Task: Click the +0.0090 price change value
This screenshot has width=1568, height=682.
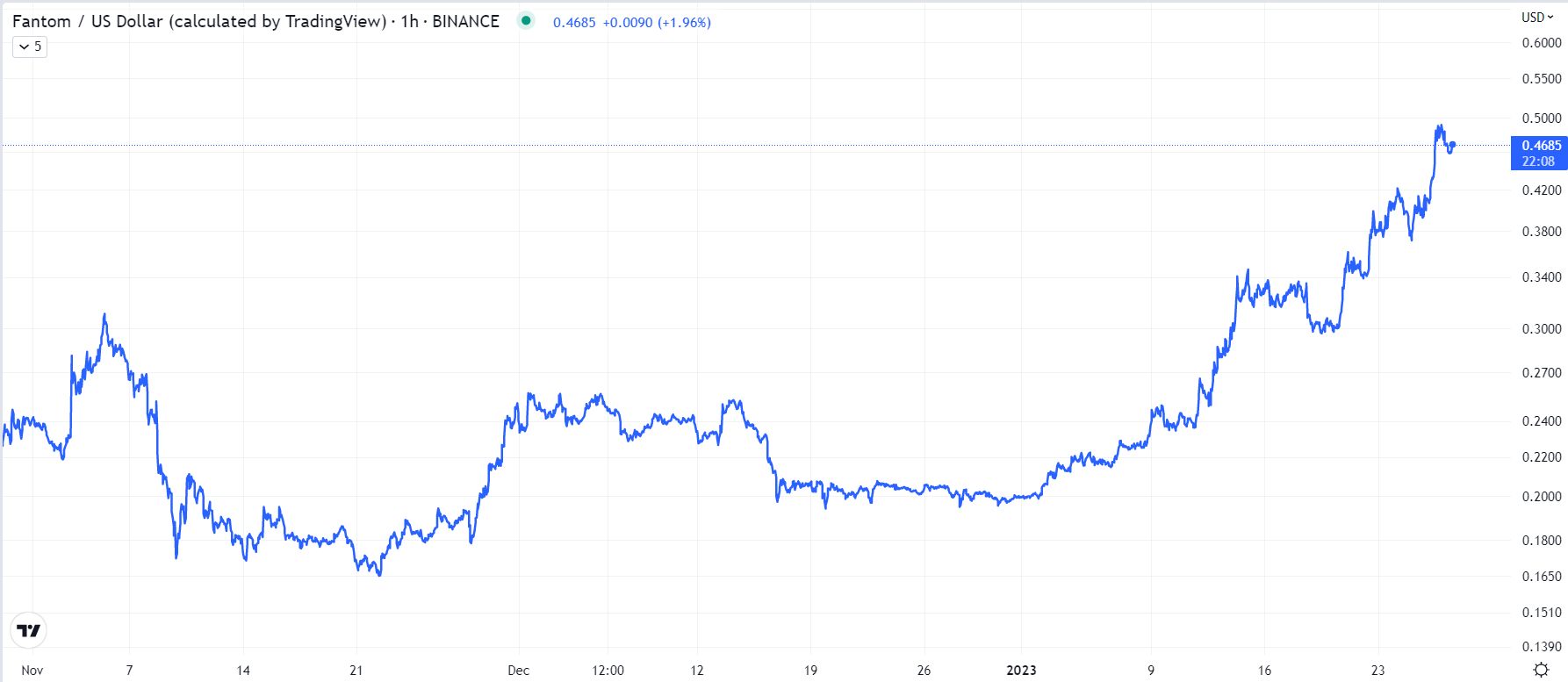Action: coord(628,23)
